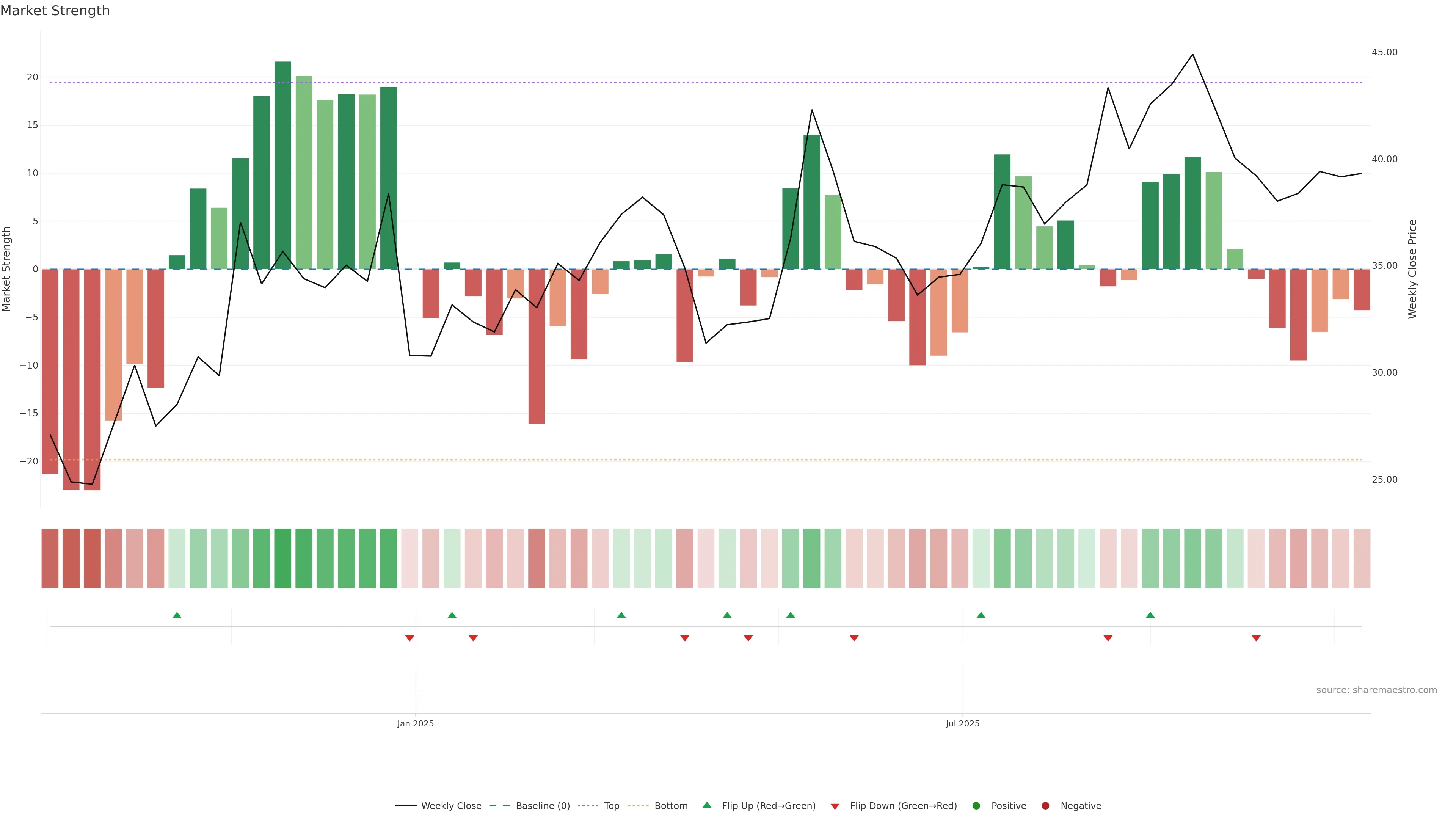Viewport: 1456px width, 819px height.
Task: Click the first heat strip cell on left
Action: 50,559
